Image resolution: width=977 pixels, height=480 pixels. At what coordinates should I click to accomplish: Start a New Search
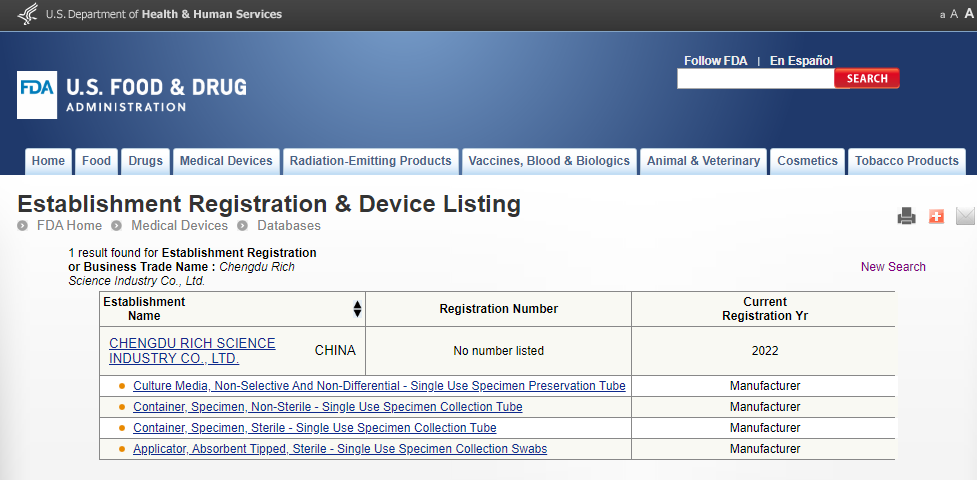coord(893,267)
